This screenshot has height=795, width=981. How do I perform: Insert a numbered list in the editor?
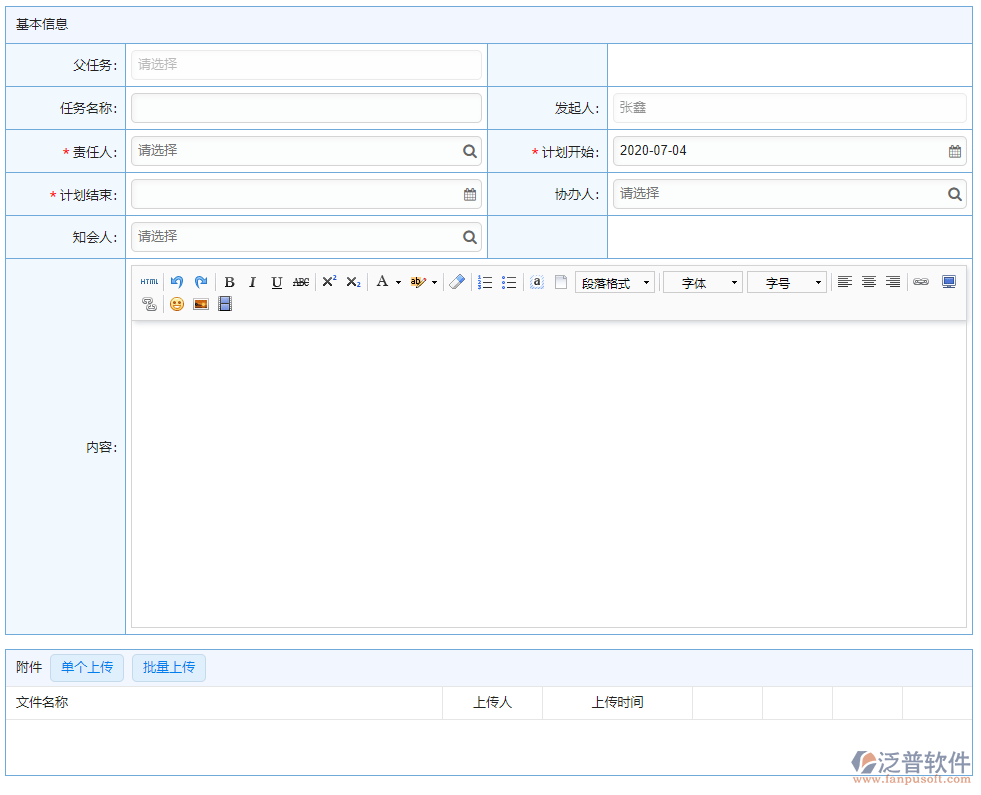coord(484,281)
